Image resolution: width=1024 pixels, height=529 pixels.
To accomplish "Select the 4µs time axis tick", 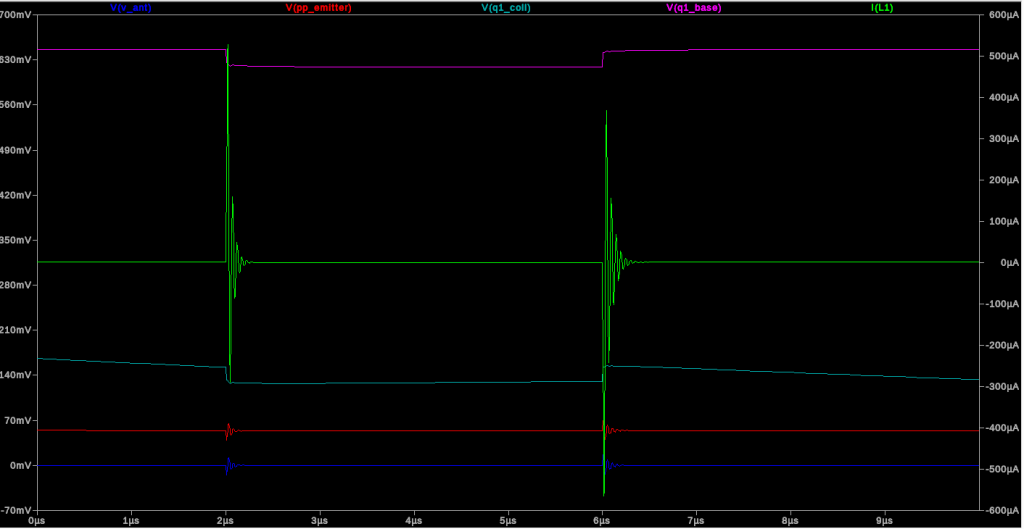I will [x=414, y=522].
